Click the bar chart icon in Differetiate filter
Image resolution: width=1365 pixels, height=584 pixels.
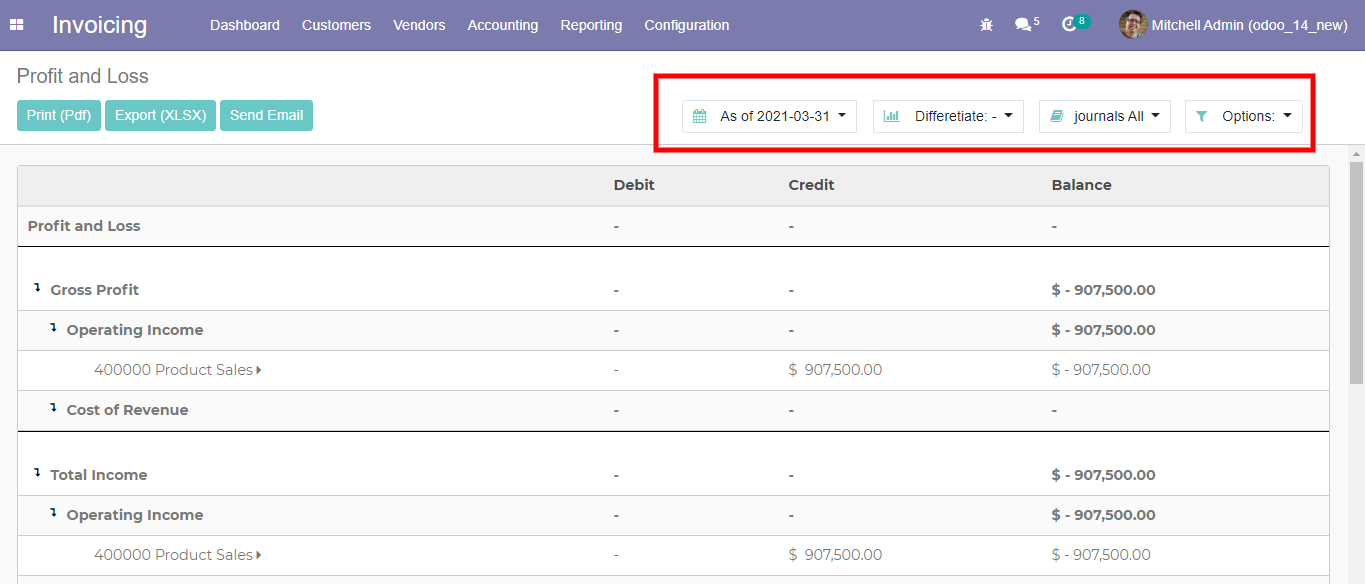click(891, 116)
